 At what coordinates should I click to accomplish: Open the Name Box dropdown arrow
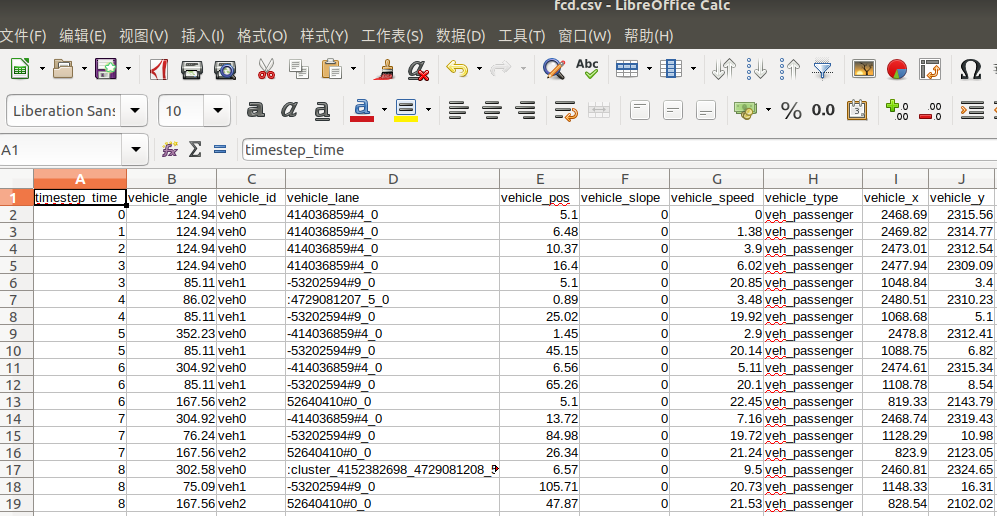click(135, 150)
